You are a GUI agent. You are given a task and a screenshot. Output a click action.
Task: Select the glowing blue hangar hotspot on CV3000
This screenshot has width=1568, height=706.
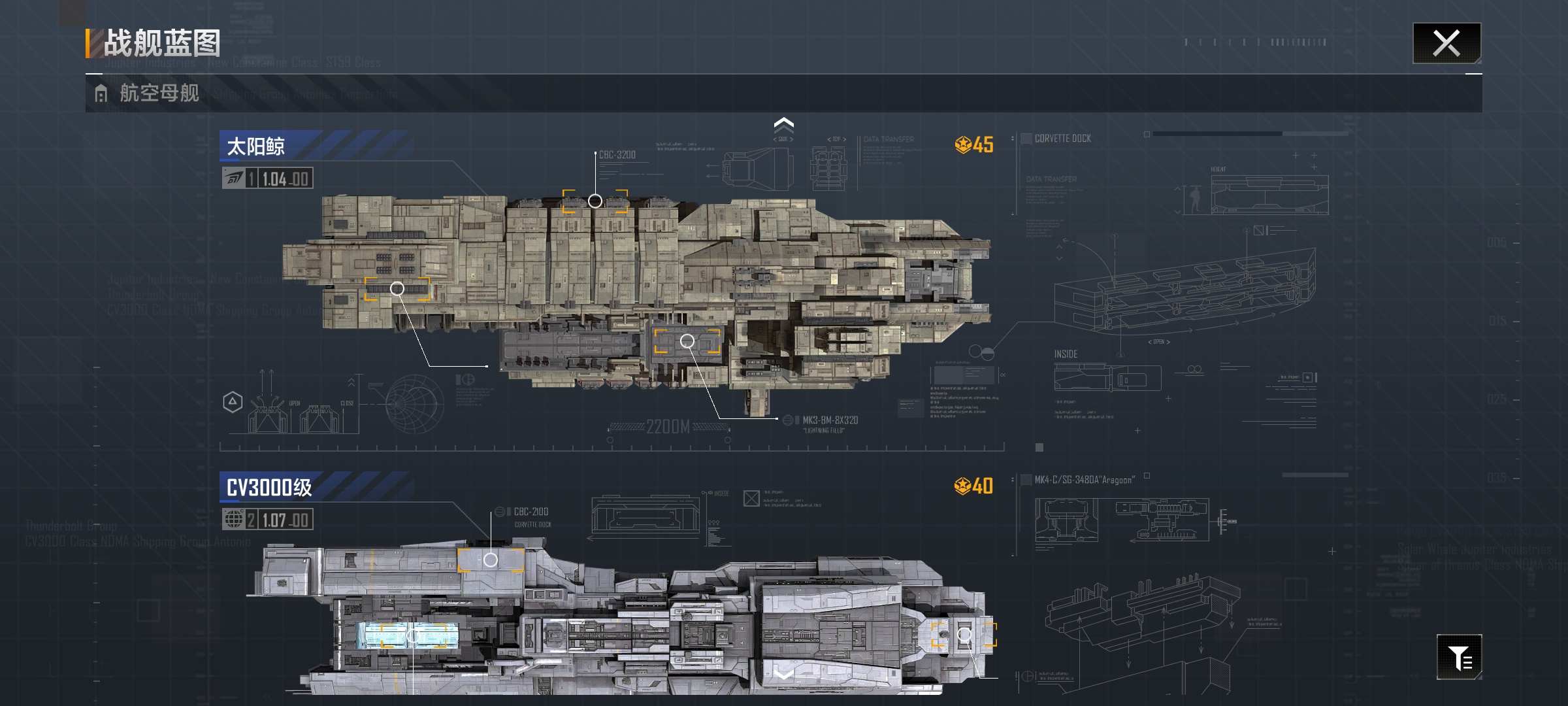pyautogui.click(x=414, y=635)
